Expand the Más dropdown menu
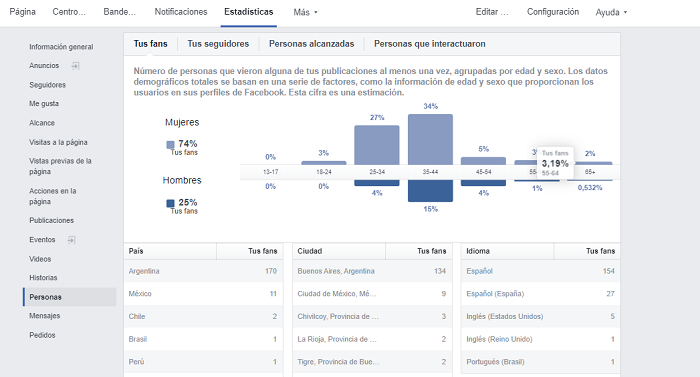The width and height of the screenshot is (700, 377). coord(305,13)
